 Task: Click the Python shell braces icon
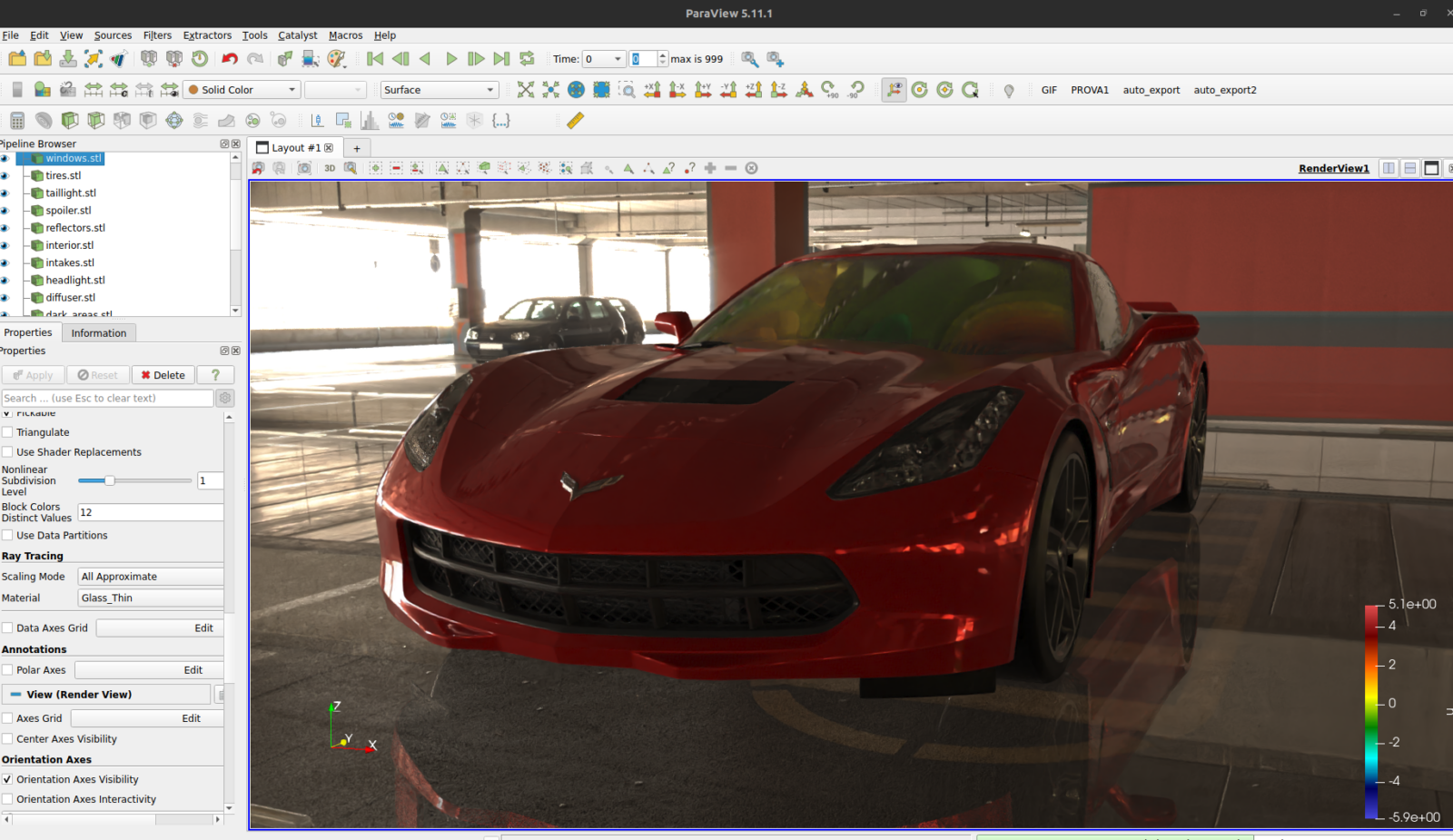point(501,120)
